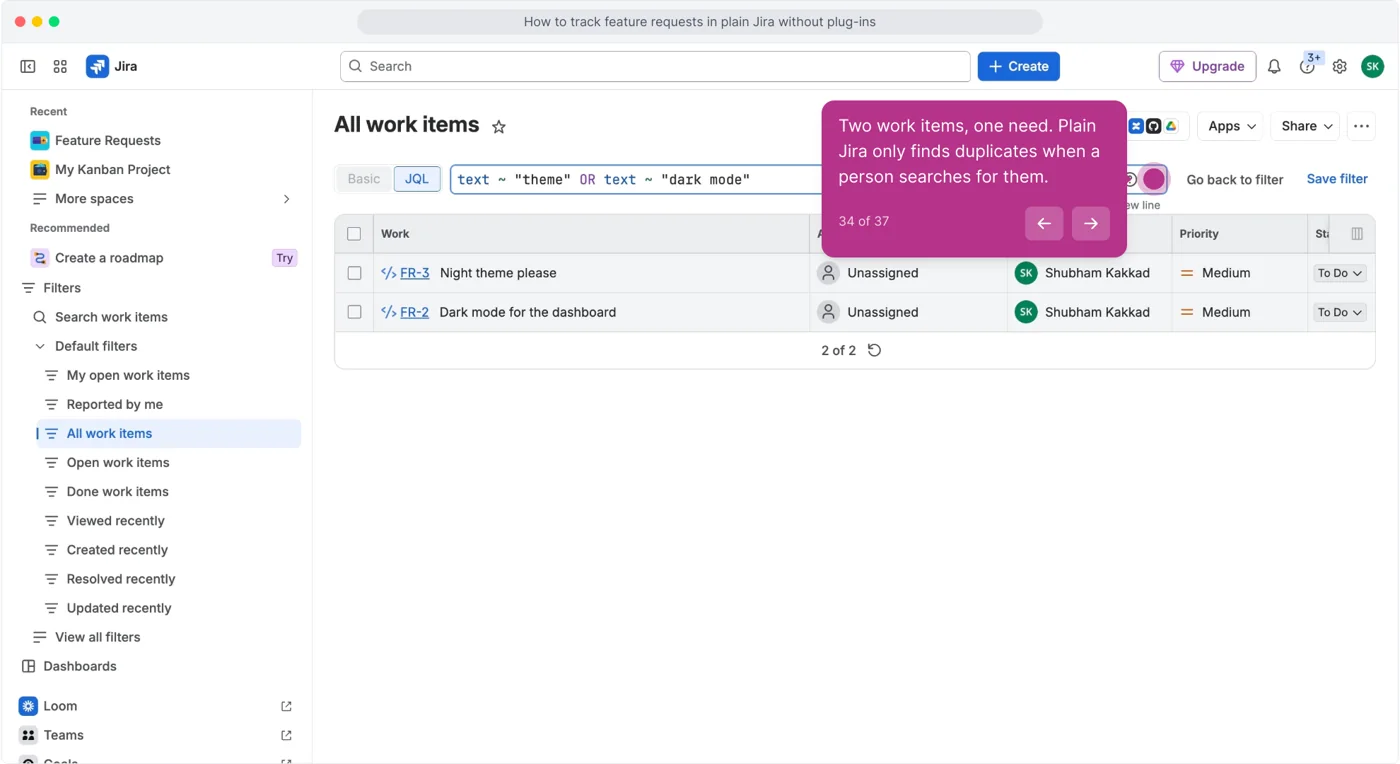The height and width of the screenshot is (764, 1400).
Task: Switch the query mode to Basic
Action: tap(364, 179)
